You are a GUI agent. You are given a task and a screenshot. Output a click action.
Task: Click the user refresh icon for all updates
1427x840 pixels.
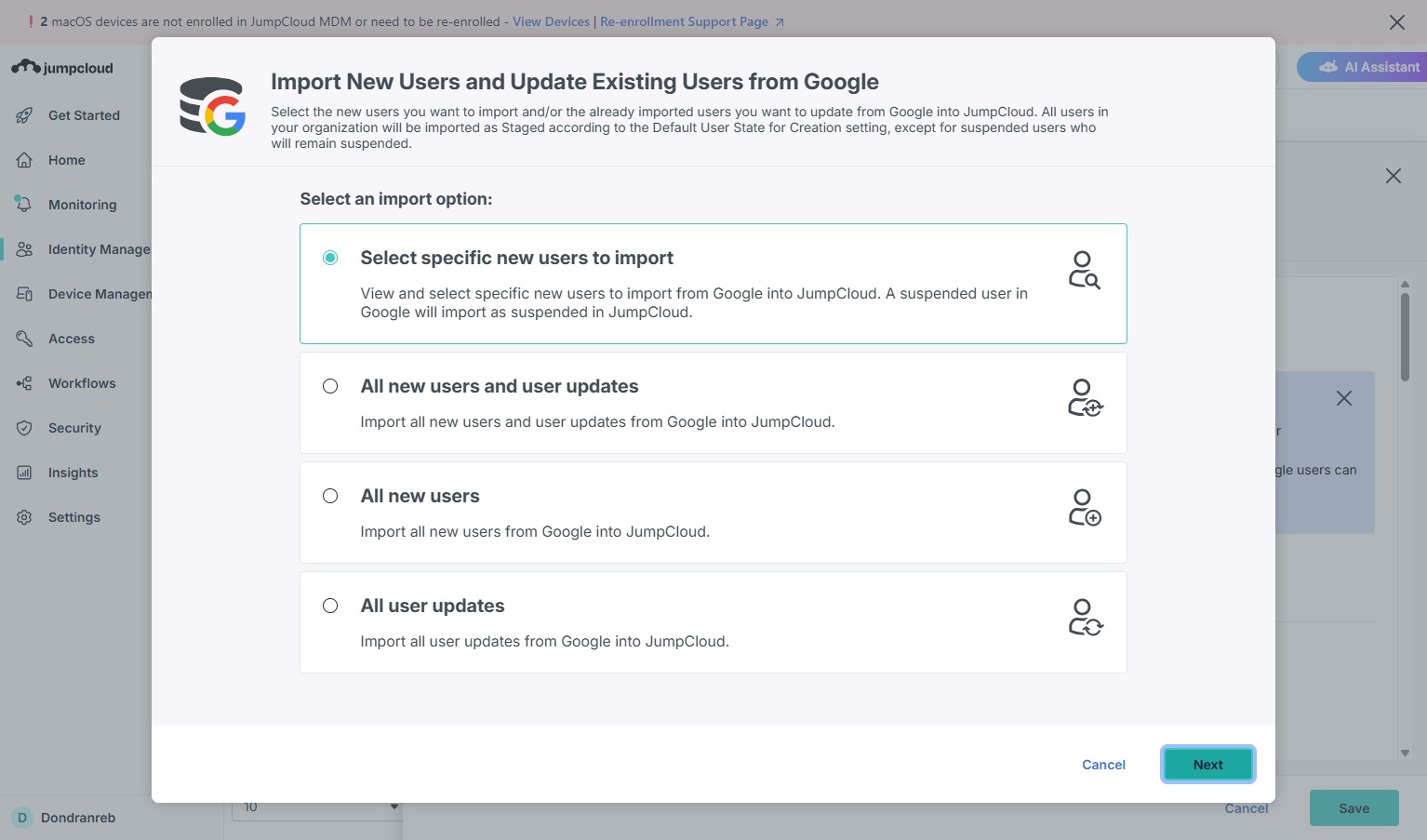[1085, 618]
